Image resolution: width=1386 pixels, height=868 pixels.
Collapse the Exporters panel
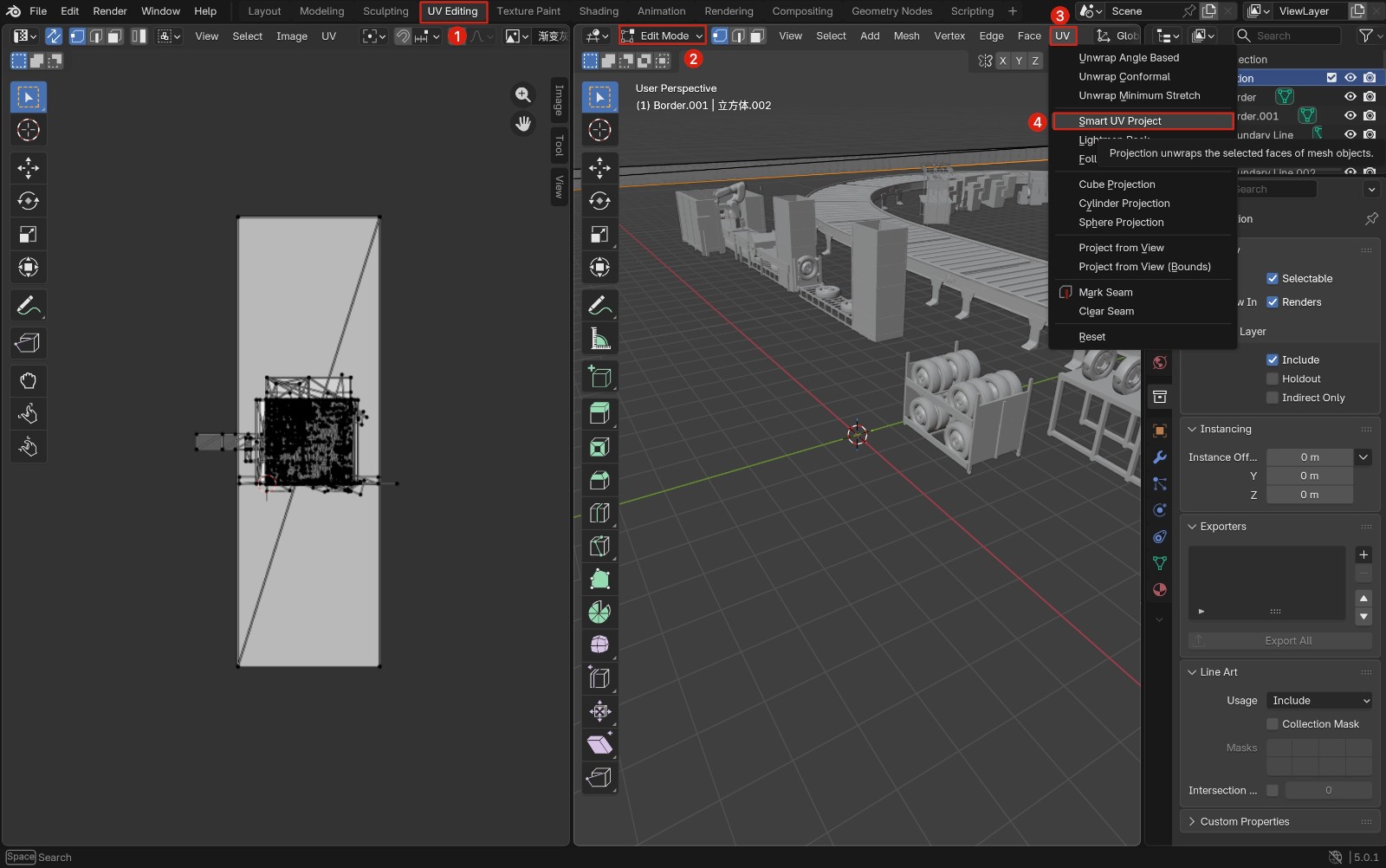point(1192,527)
